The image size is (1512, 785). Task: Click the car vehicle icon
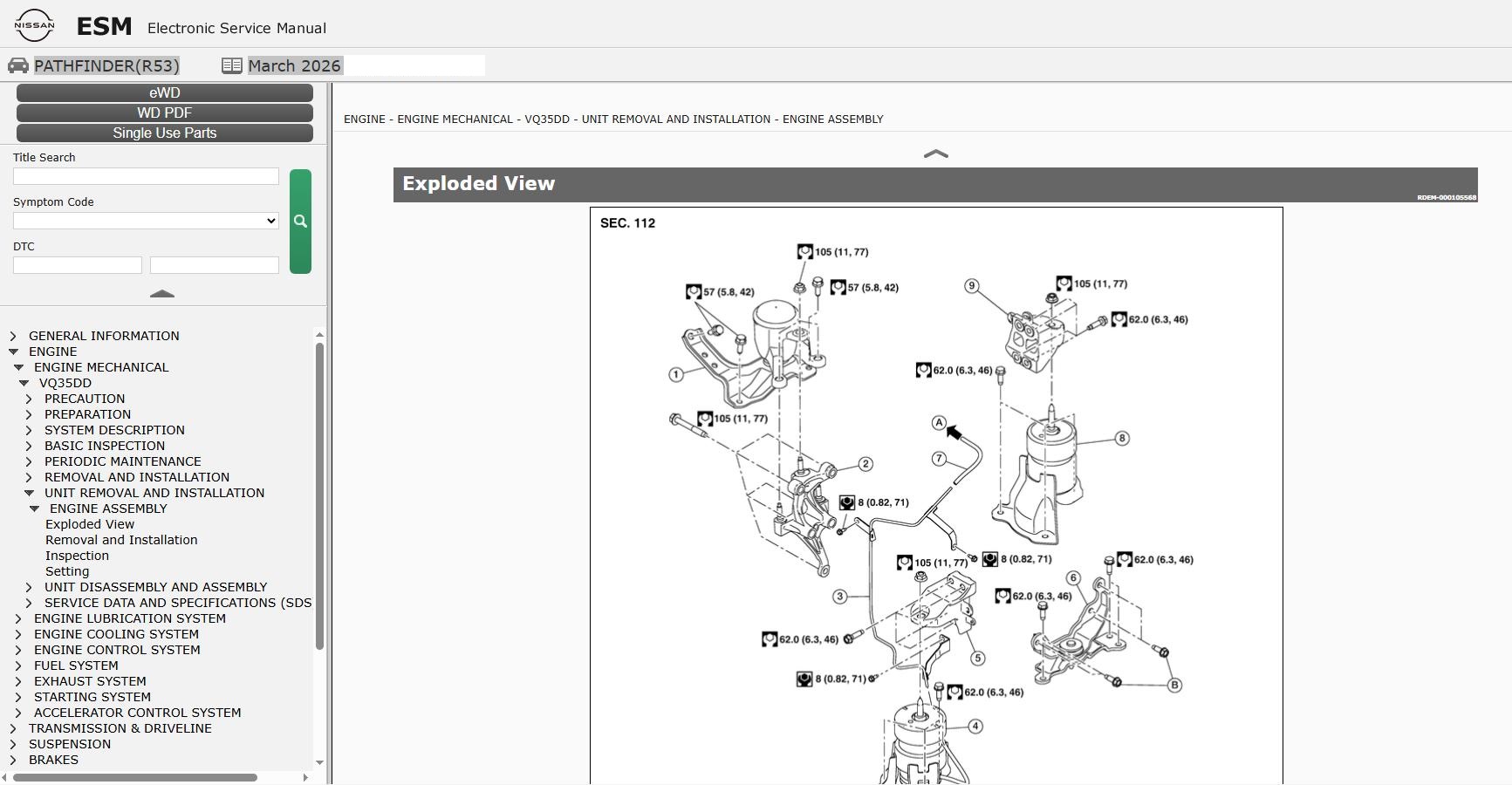pos(17,66)
